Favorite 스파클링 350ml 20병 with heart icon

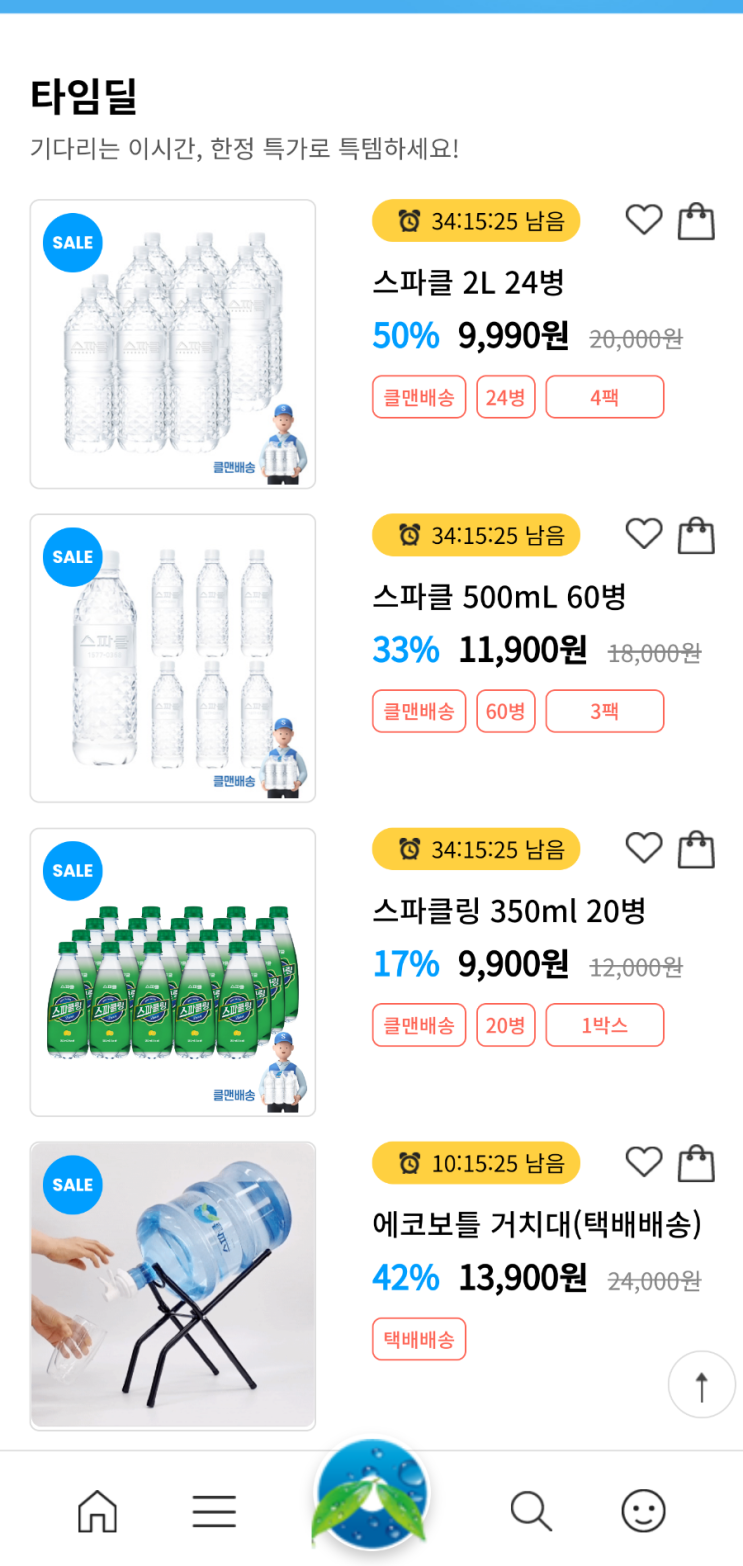643,848
